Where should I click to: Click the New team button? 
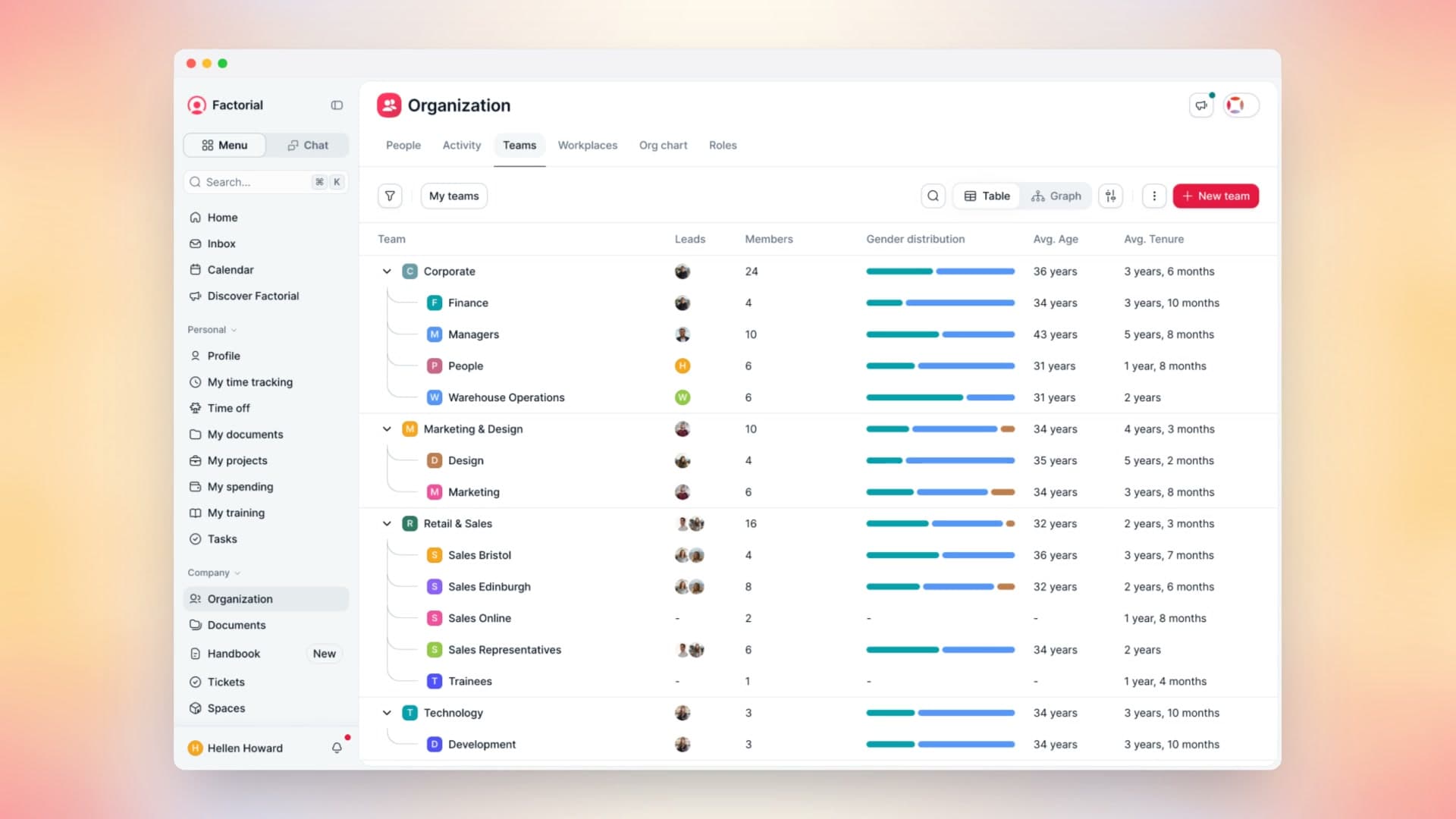[1216, 196]
